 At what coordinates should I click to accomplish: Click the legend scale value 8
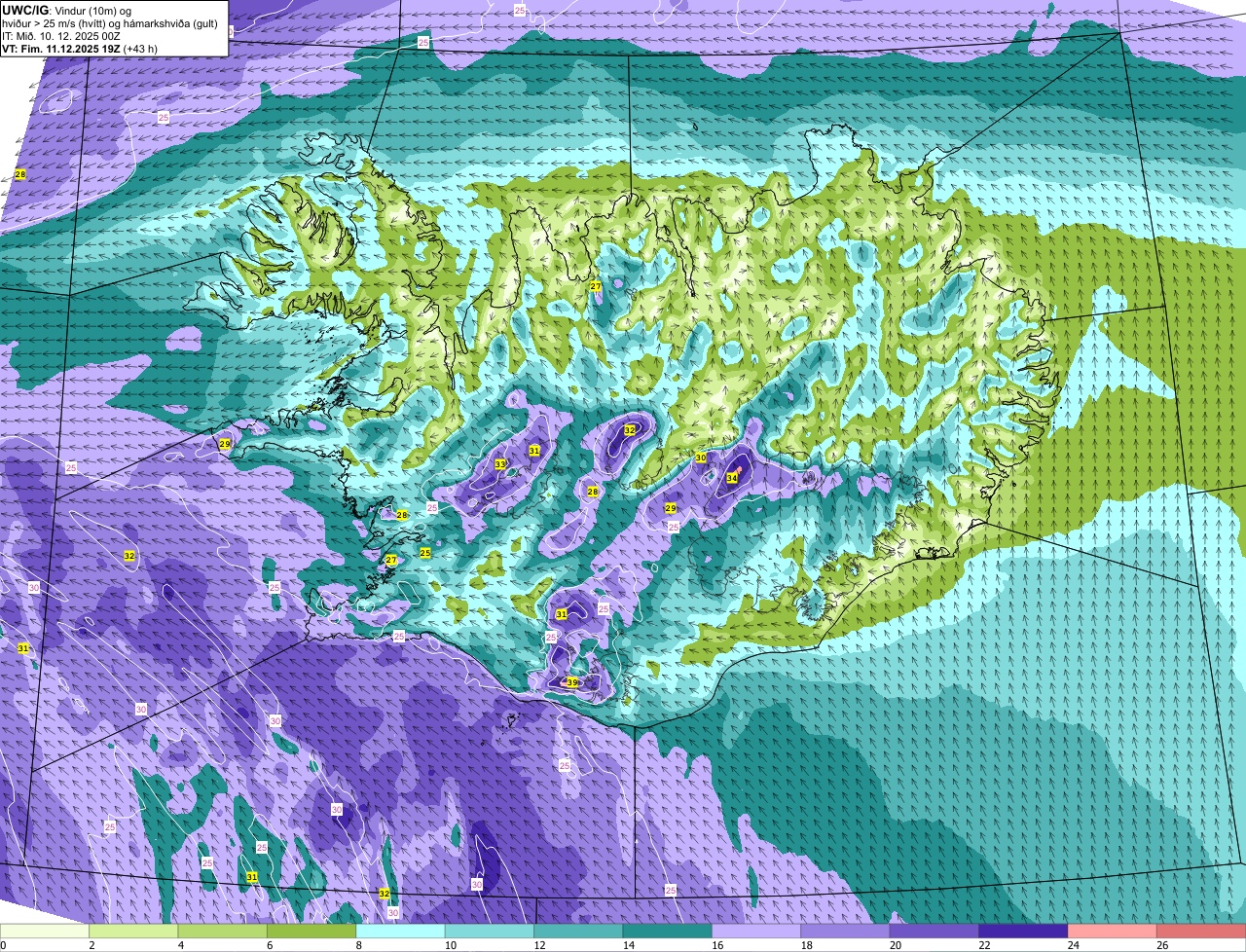358,945
